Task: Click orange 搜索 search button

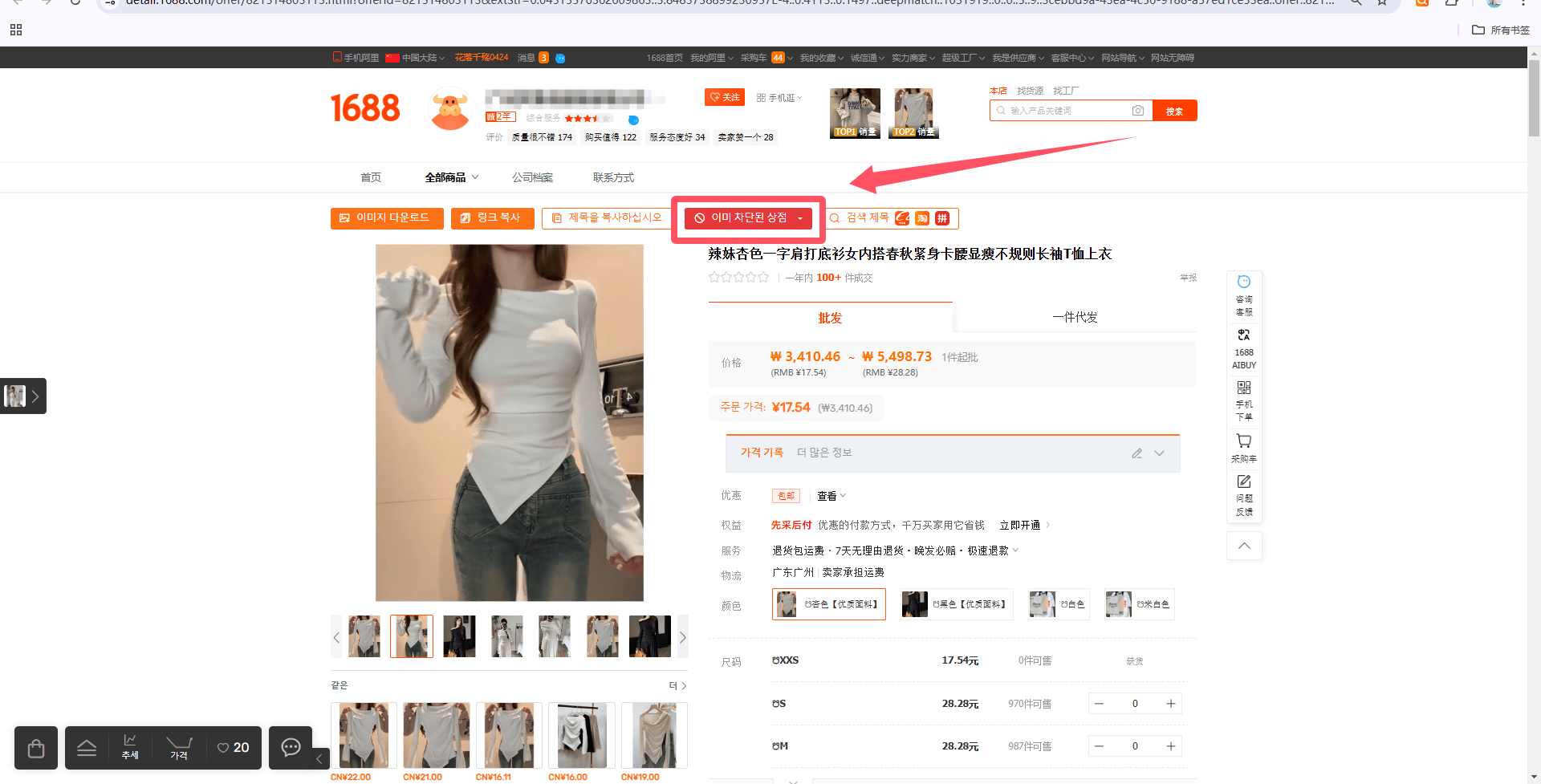Action: pos(1175,111)
